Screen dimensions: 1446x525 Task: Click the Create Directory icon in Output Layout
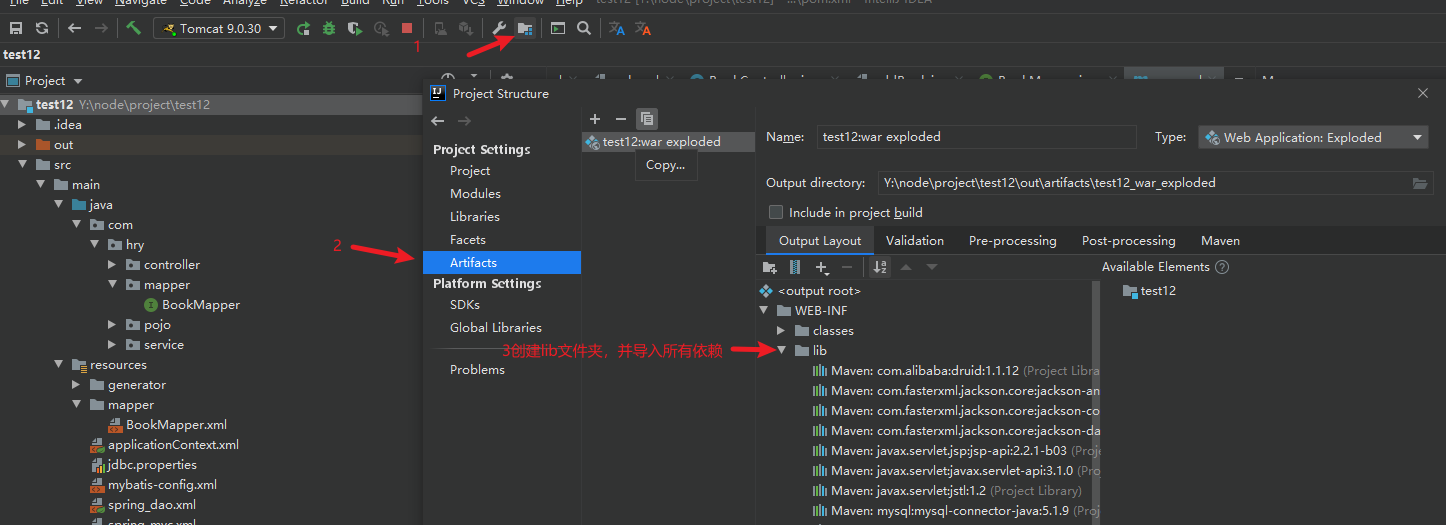(x=770, y=267)
